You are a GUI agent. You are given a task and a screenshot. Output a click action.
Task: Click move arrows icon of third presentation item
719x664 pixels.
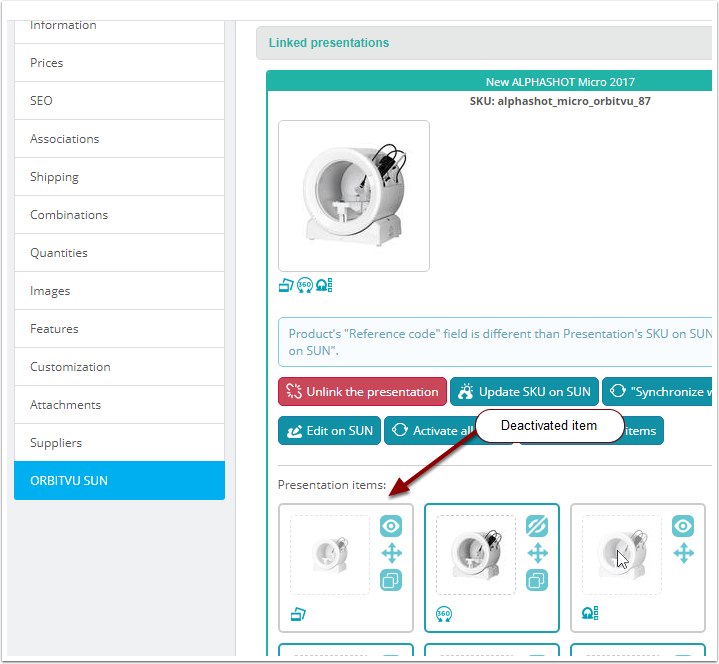tap(683, 553)
